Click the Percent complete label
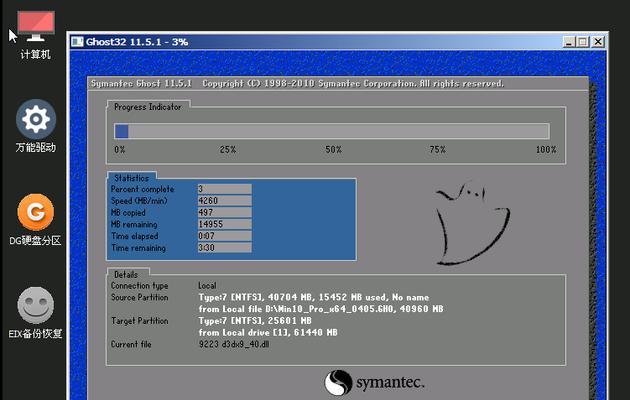Screen dimensions: 630x400 coord(142,189)
